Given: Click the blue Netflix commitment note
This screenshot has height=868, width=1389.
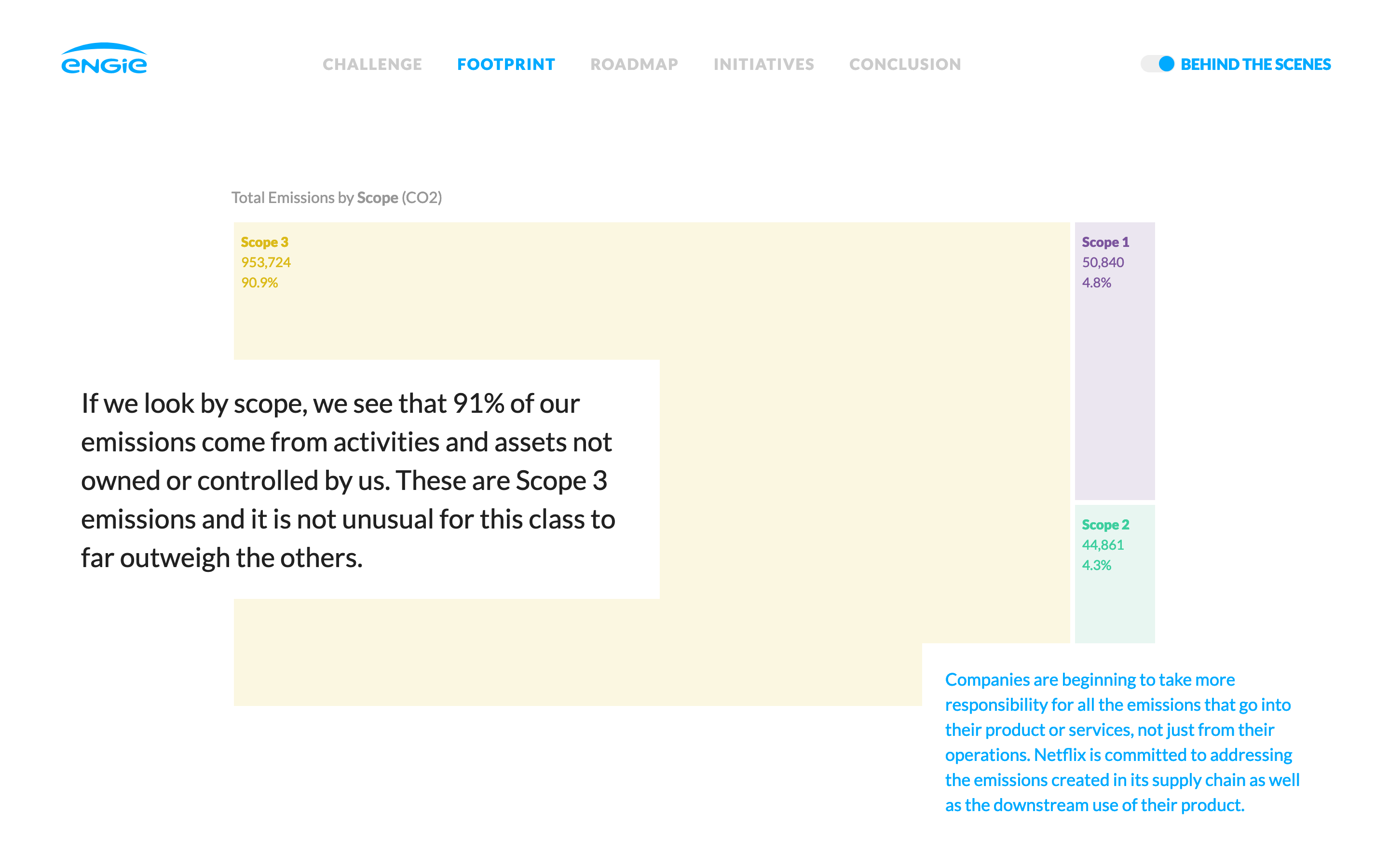Looking at the screenshot, I should [1121, 742].
